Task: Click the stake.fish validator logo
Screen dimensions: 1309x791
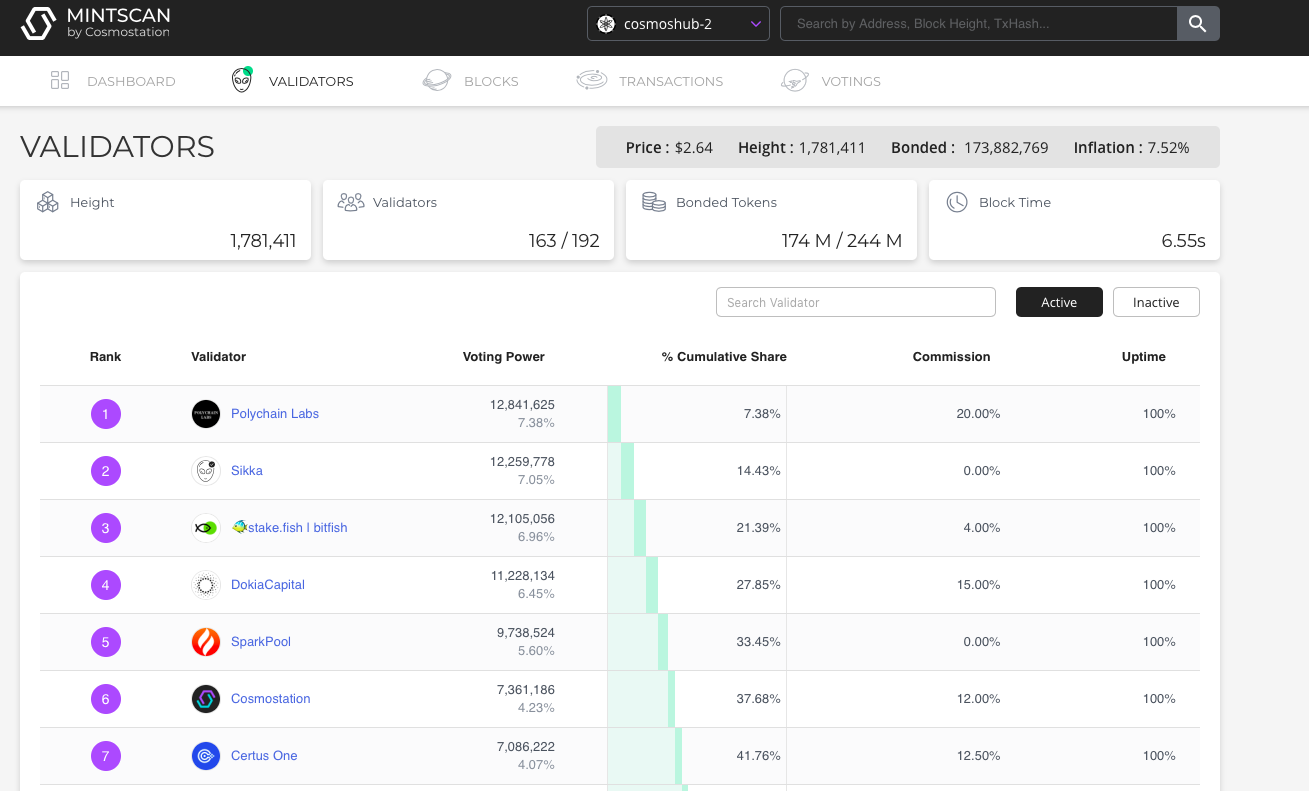Action: (x=206, y=528)
